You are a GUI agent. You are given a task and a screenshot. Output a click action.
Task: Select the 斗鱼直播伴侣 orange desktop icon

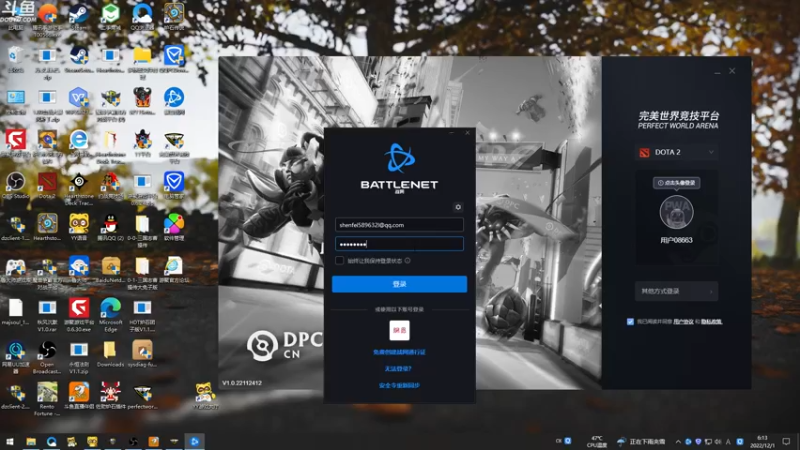(79, 396)
